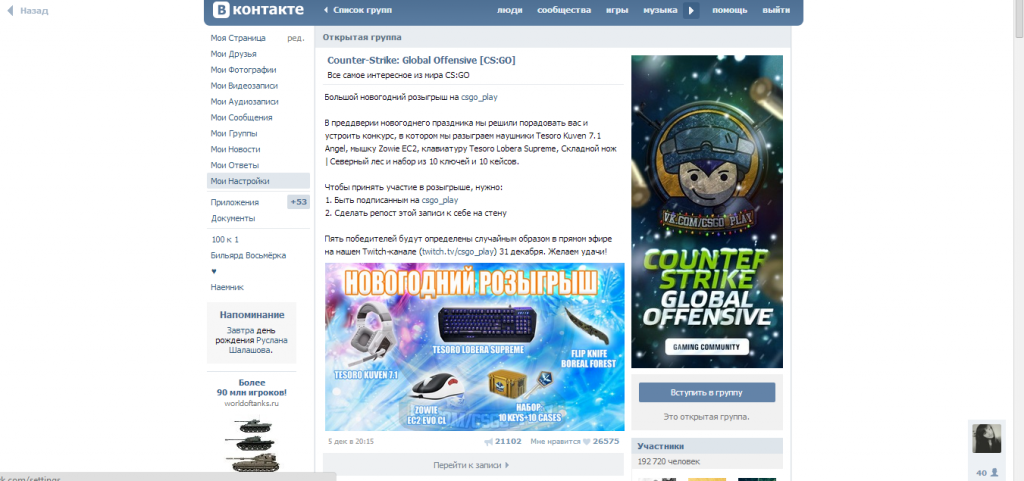1024x481 pixels.
Task: Open the friend avatar at bottom right
Action: tap(987, 439)
